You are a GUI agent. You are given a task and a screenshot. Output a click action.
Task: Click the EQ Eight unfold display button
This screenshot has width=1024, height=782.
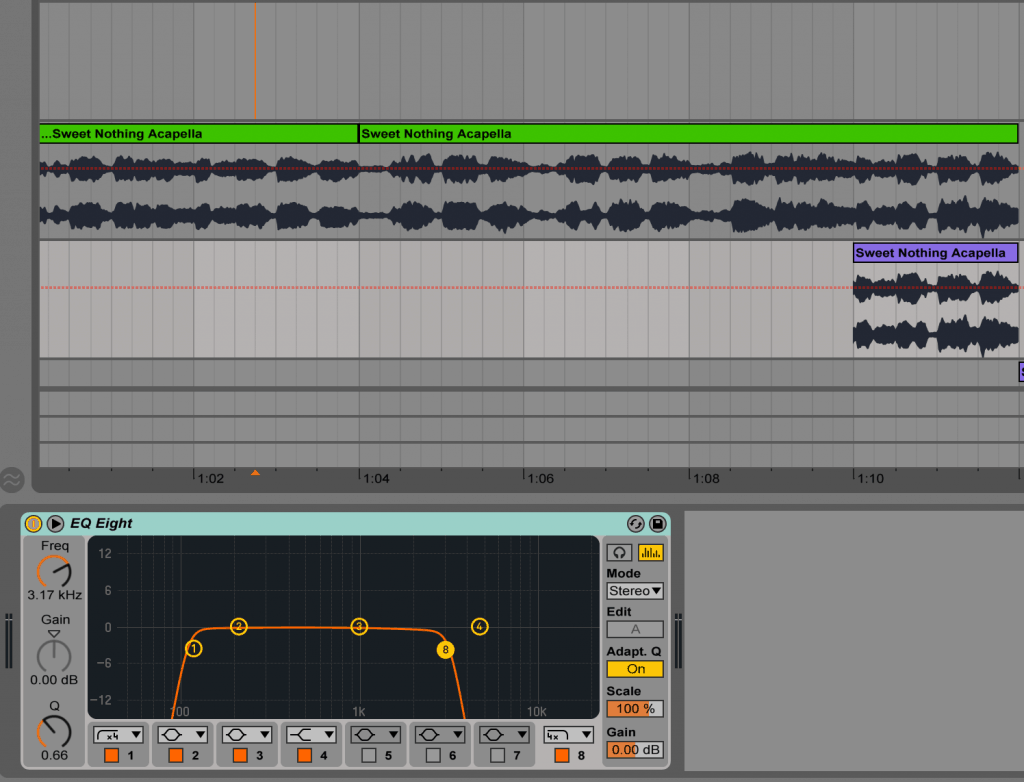pos(56,523)
